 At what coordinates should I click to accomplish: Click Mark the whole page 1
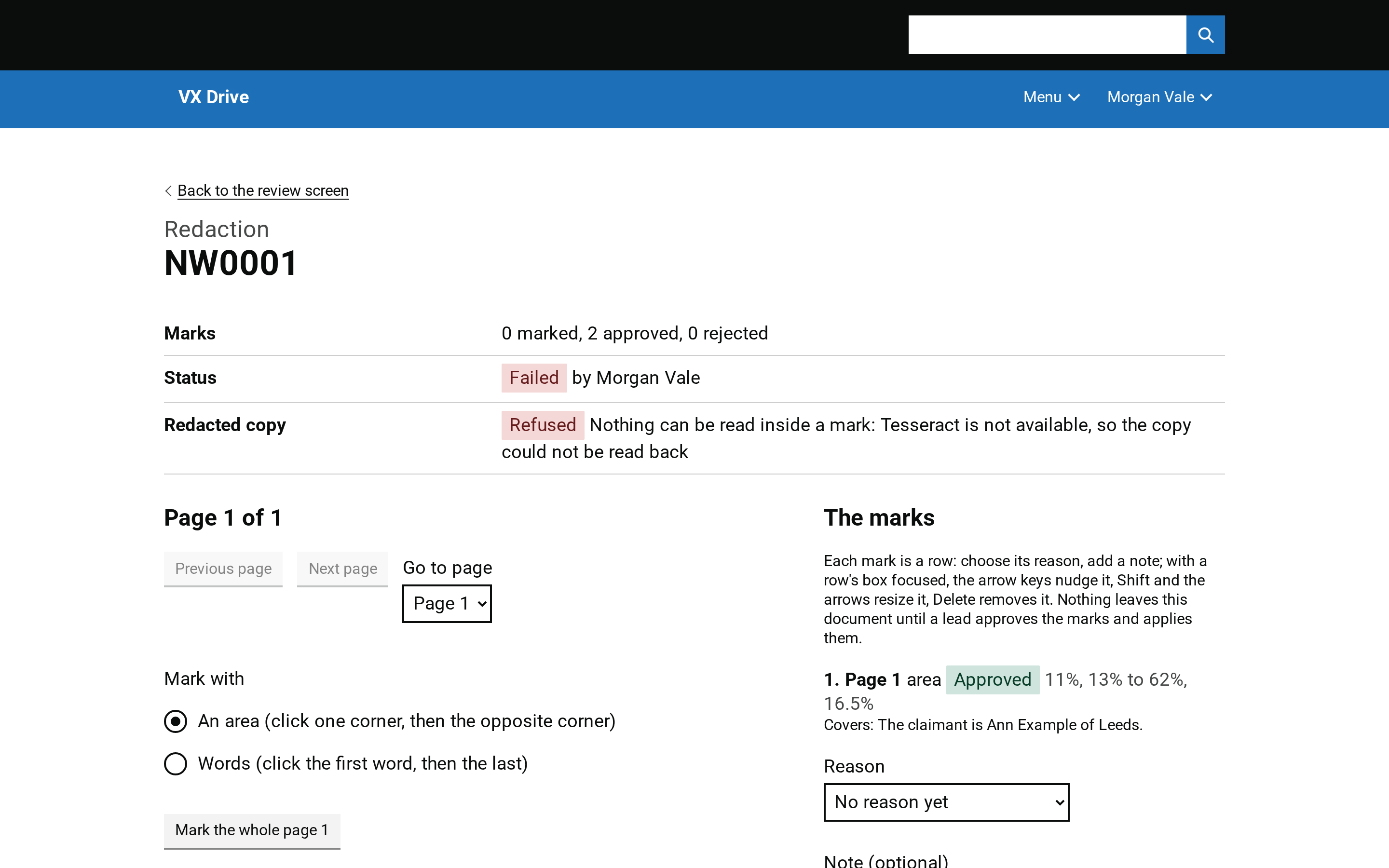tap(252, 831)
